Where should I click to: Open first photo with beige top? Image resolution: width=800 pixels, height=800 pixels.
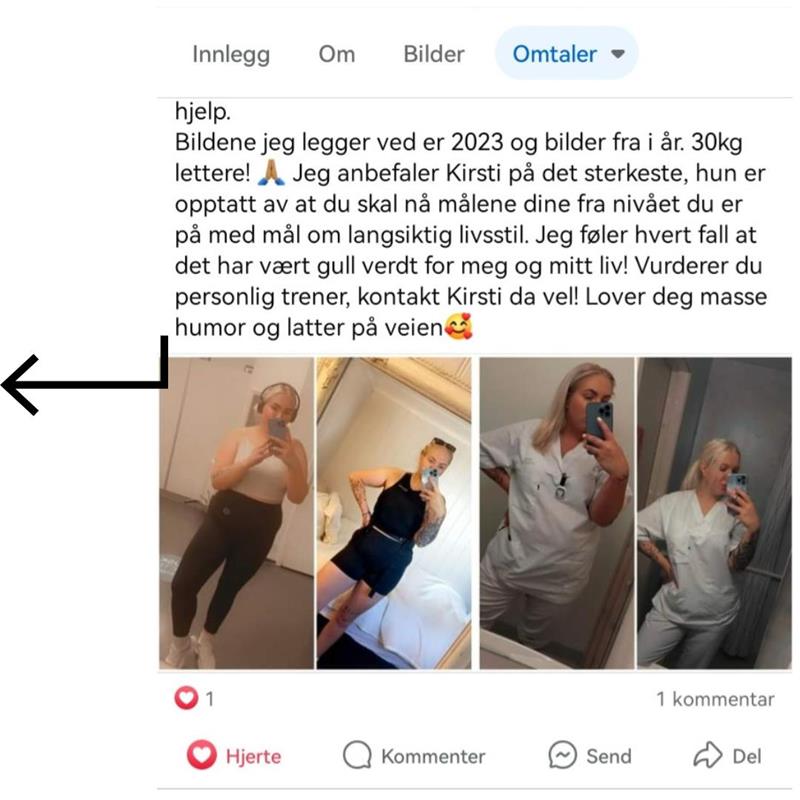point(237,513)
